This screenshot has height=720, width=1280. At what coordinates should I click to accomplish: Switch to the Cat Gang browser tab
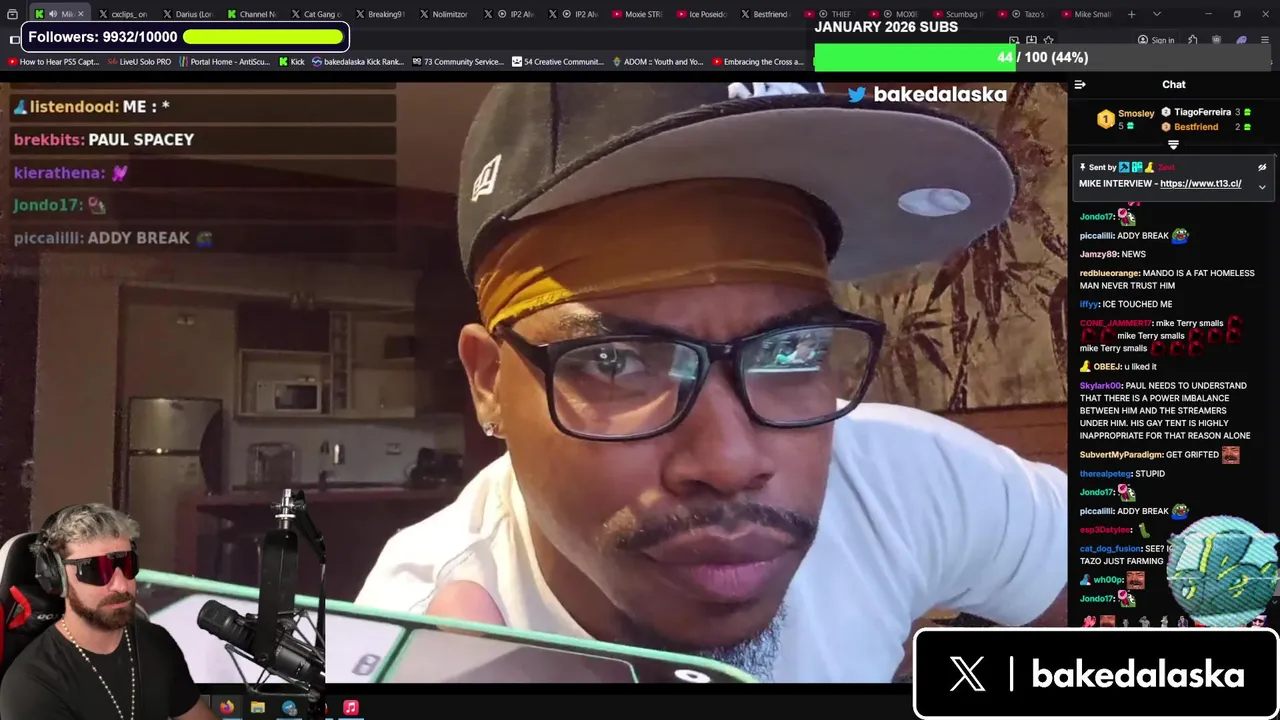tap(314, 14)
